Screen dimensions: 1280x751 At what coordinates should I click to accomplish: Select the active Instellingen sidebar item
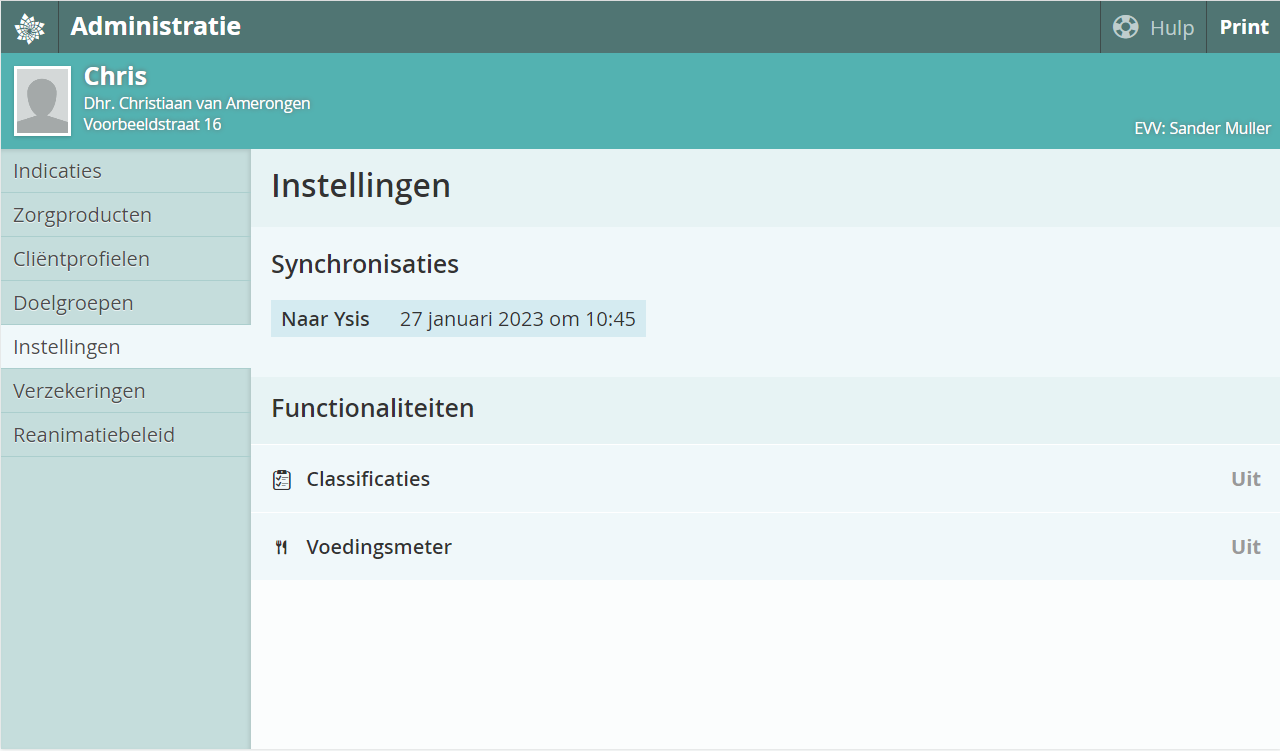pyautogui.click(x=67, y=347)
